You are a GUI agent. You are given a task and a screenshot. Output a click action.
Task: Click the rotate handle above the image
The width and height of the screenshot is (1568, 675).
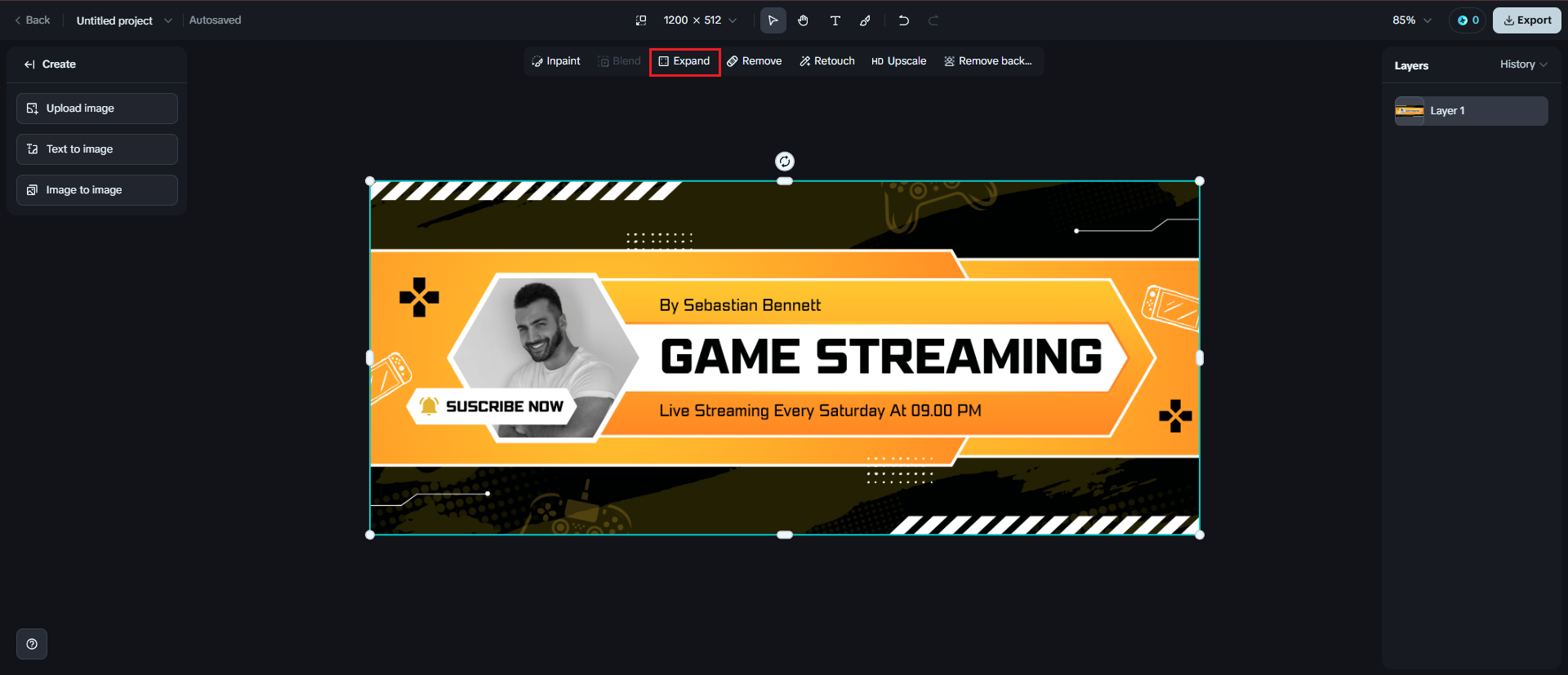(785, 162)
